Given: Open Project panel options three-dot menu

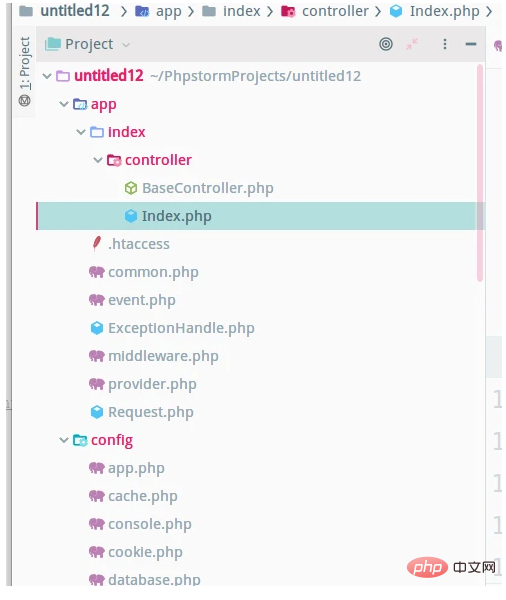Looking at the screenshot, I should pyautogui.click(x=445, y=44).
